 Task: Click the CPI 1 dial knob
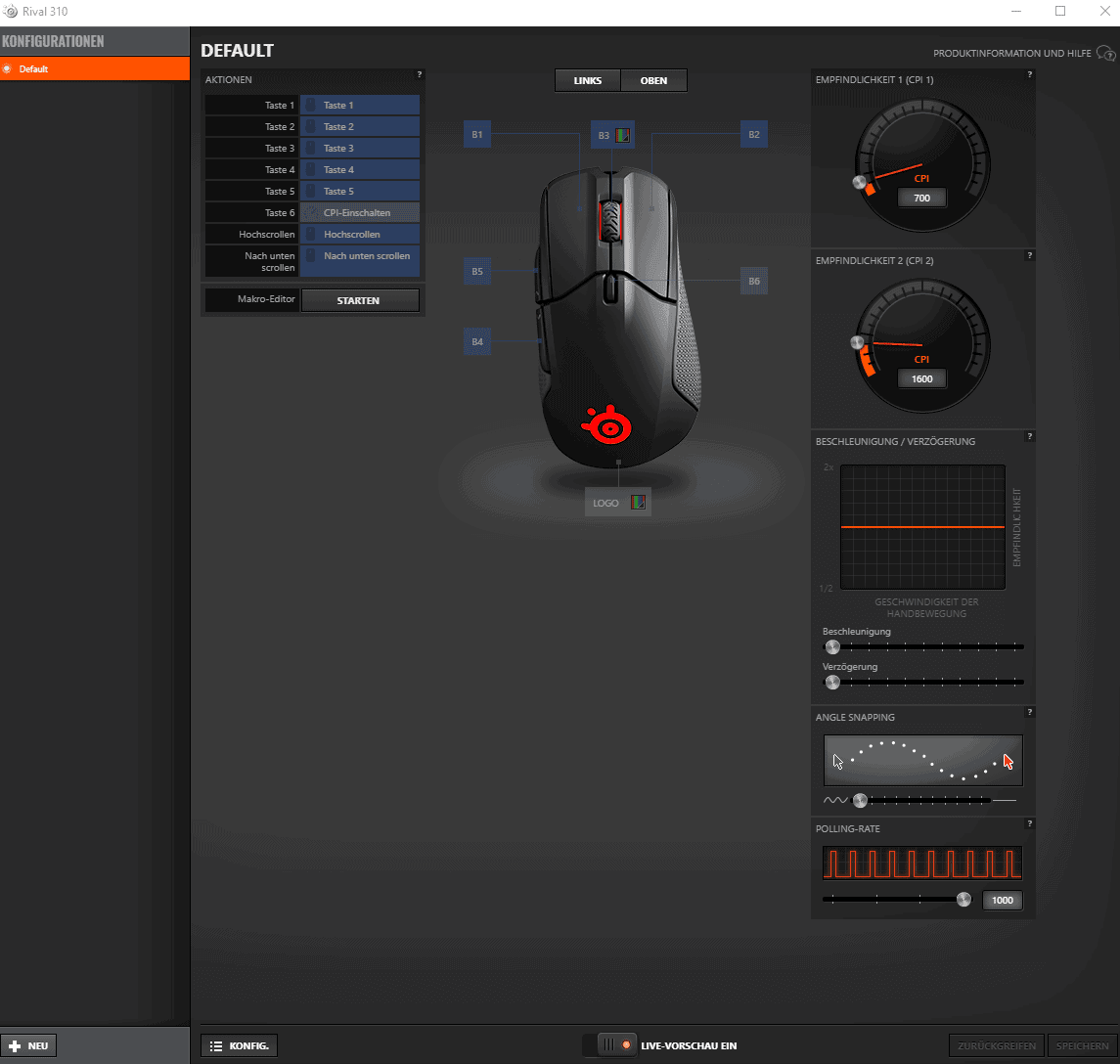tap(860, 182)
